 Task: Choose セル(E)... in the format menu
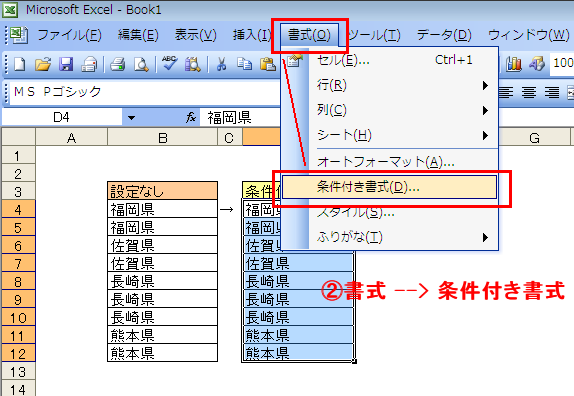(x=390, y=60)
